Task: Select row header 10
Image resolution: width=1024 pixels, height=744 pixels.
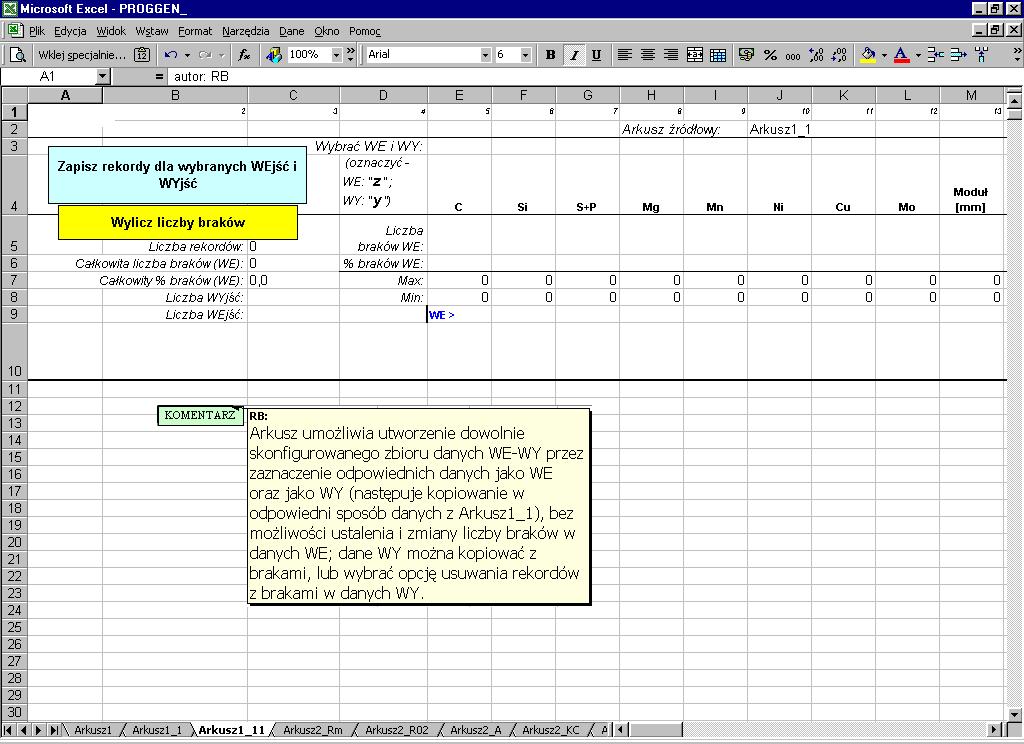Action: [14, 351]
